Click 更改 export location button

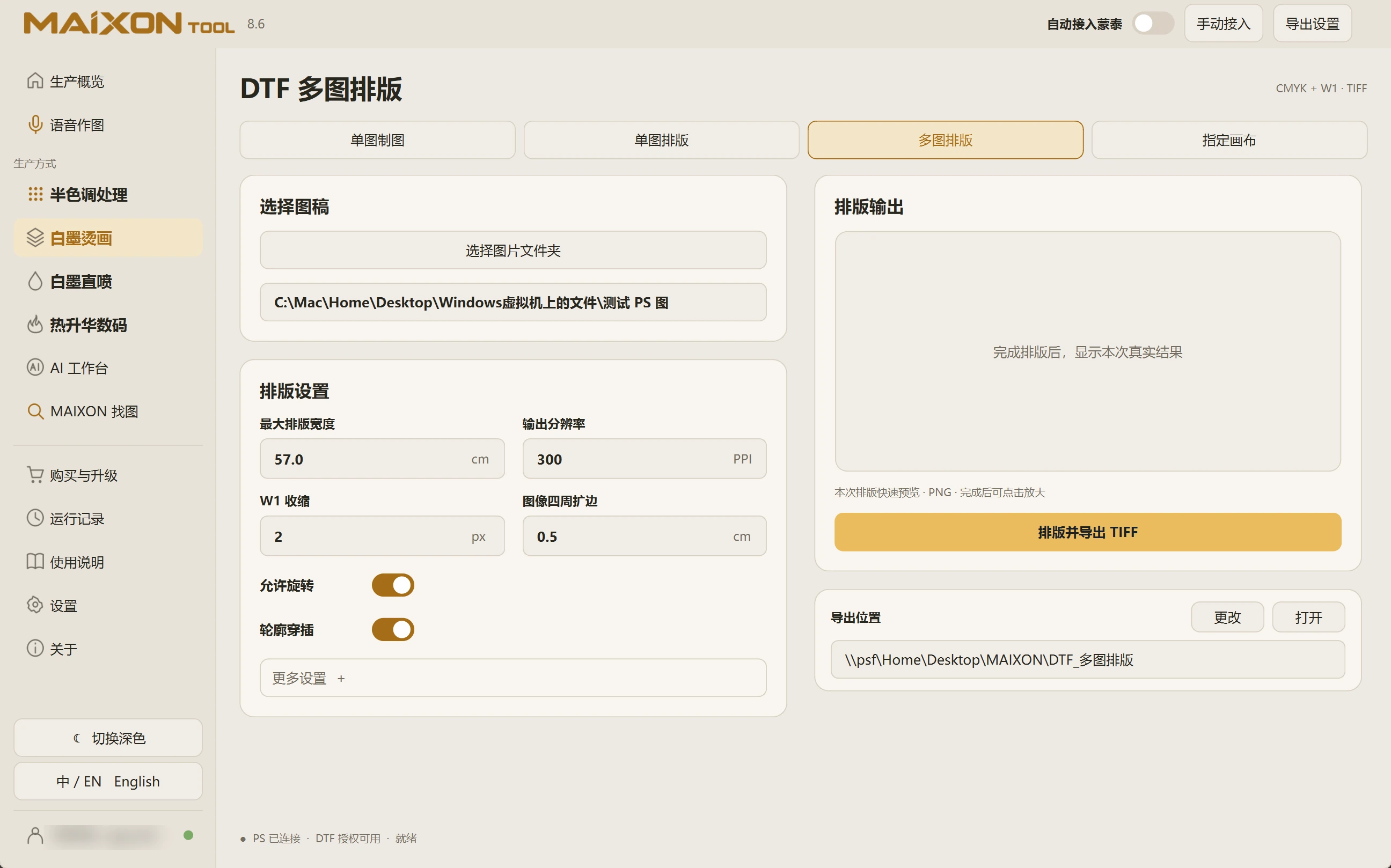click(1227, 617)
